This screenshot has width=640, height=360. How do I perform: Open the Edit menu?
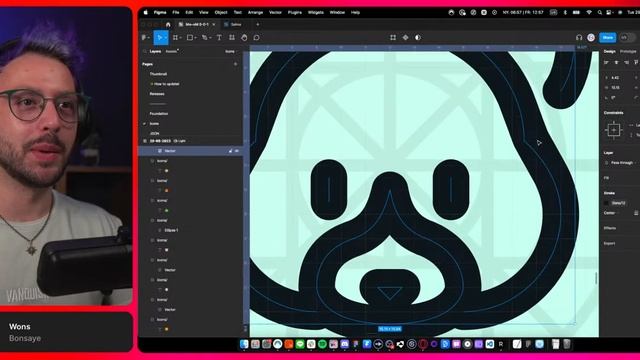point(189,13)
